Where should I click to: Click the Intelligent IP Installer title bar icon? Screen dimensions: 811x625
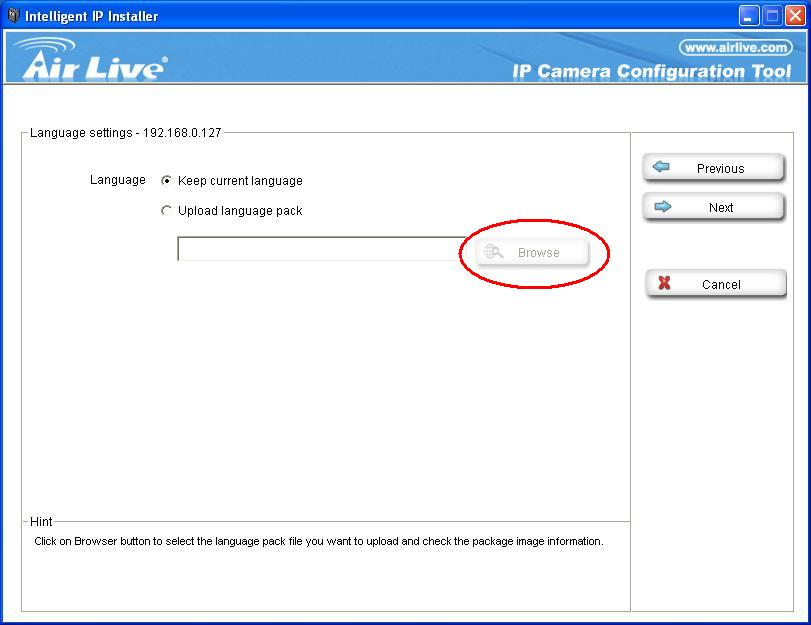coord(13,15)
